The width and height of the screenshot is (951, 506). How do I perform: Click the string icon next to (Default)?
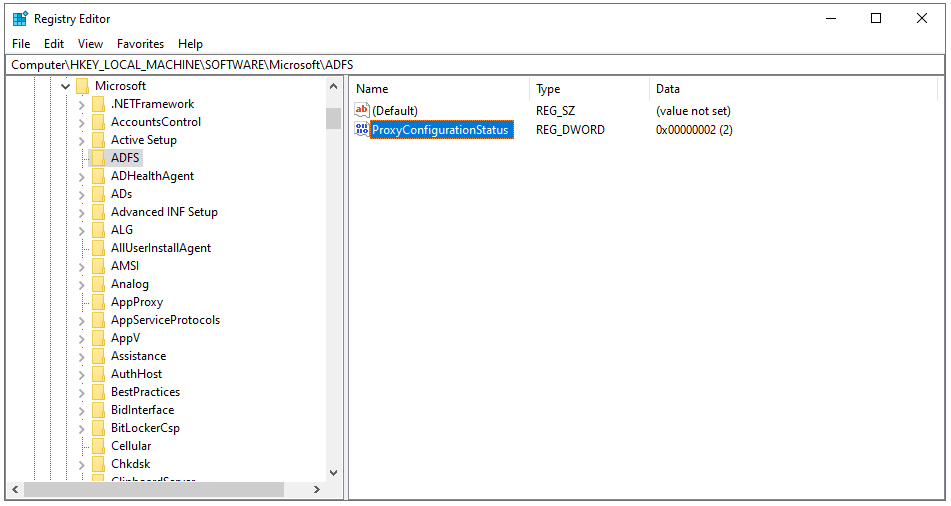[x=361, y=111]
